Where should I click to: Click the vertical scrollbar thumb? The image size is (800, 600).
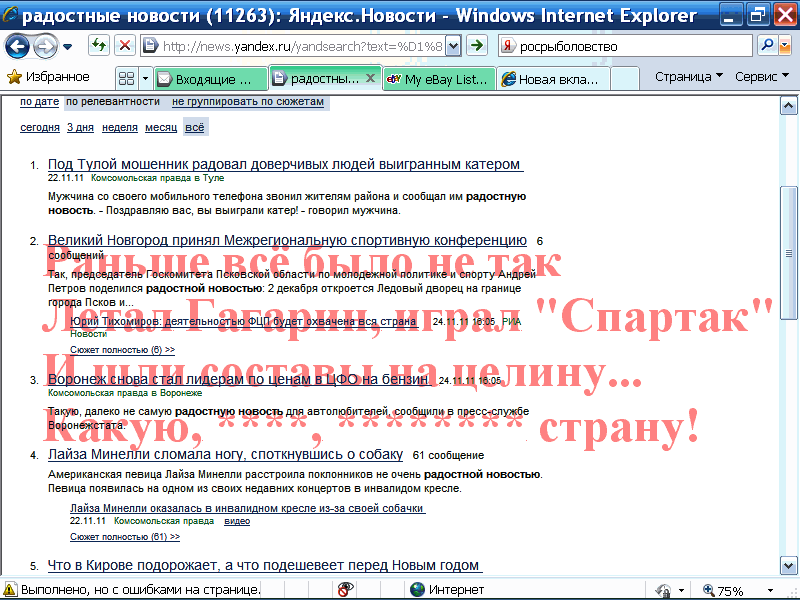[x=788, y=254]
